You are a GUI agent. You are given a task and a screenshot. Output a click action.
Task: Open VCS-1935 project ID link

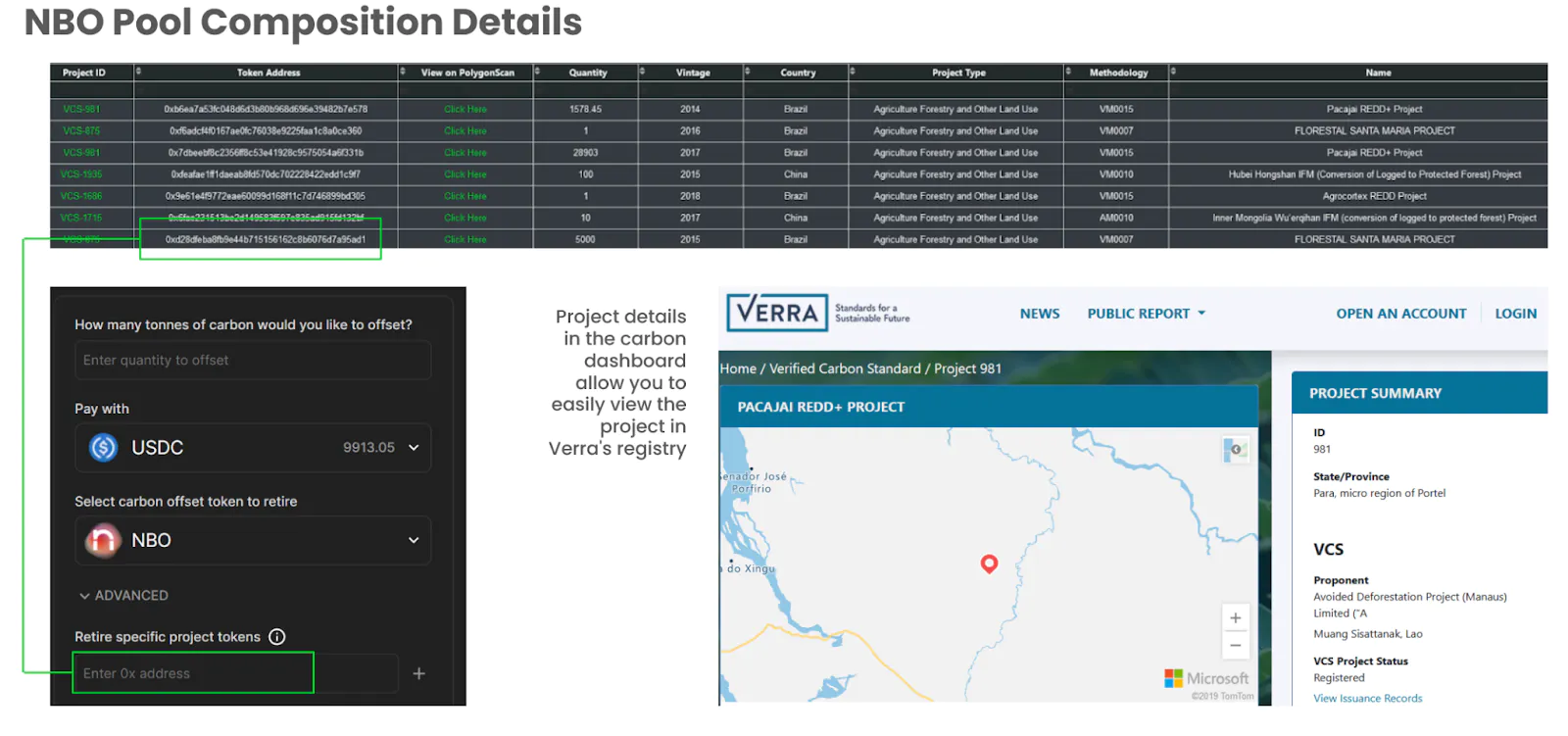point(81,174)
